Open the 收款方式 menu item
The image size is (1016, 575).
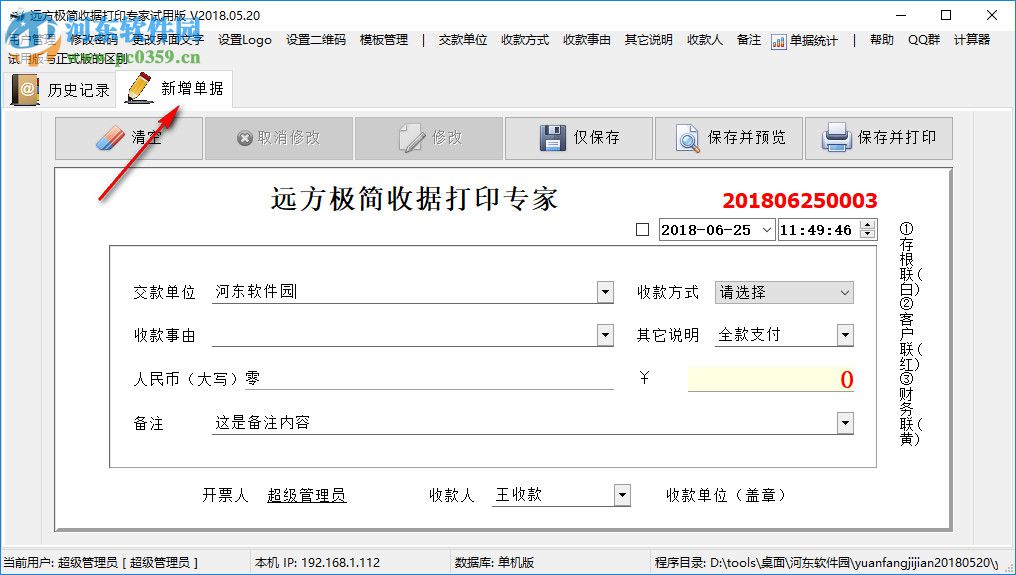point(525,40)
